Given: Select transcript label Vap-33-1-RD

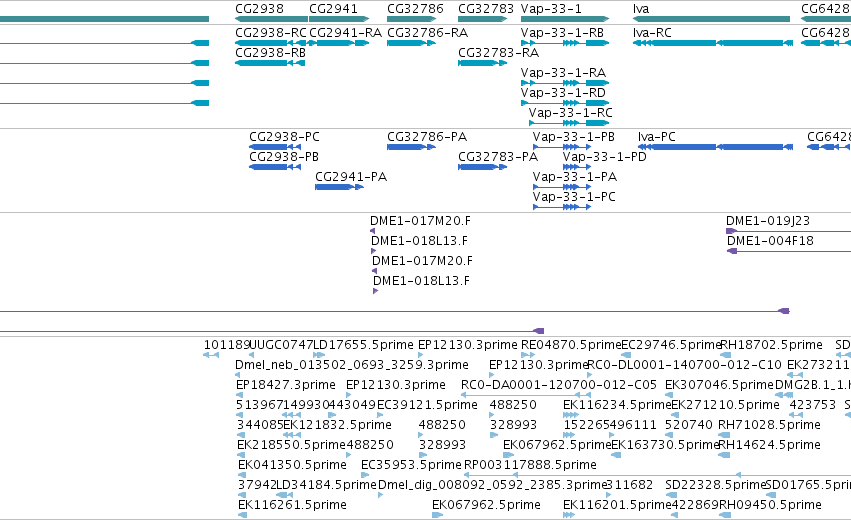Looking at the screenshot, I should coord(563,93).
